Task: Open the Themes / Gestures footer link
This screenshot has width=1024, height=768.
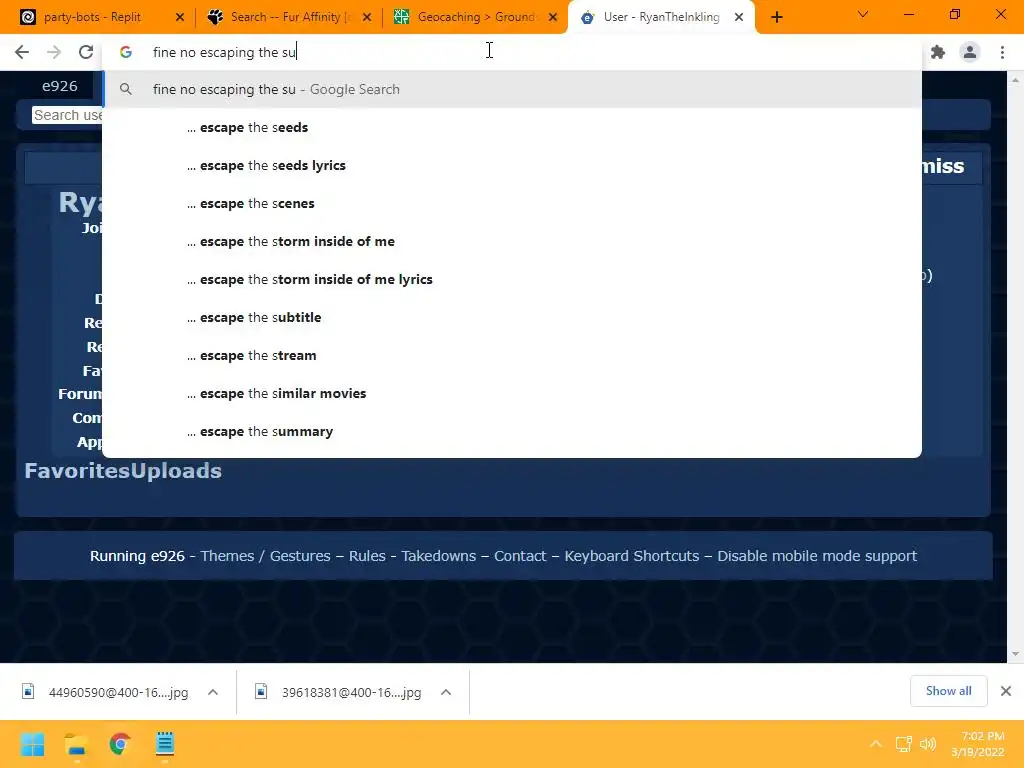Action: 265,556
